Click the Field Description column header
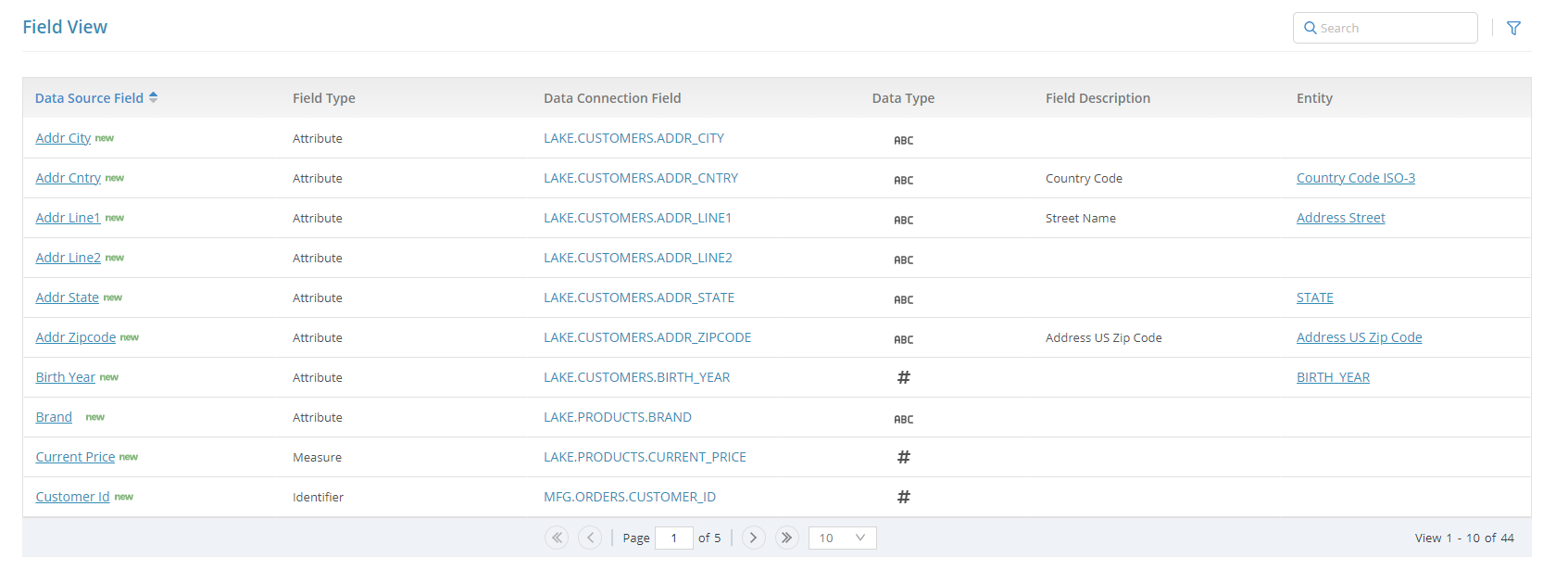The height and width of the screenshot is (570, 1568). (1098, 98)
